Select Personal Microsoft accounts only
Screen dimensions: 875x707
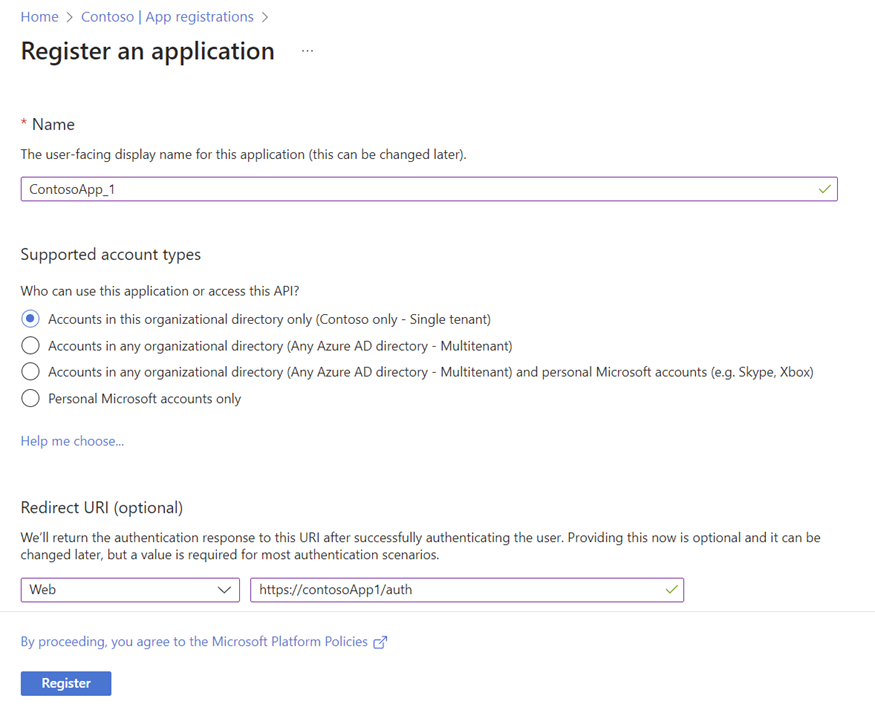30,399
